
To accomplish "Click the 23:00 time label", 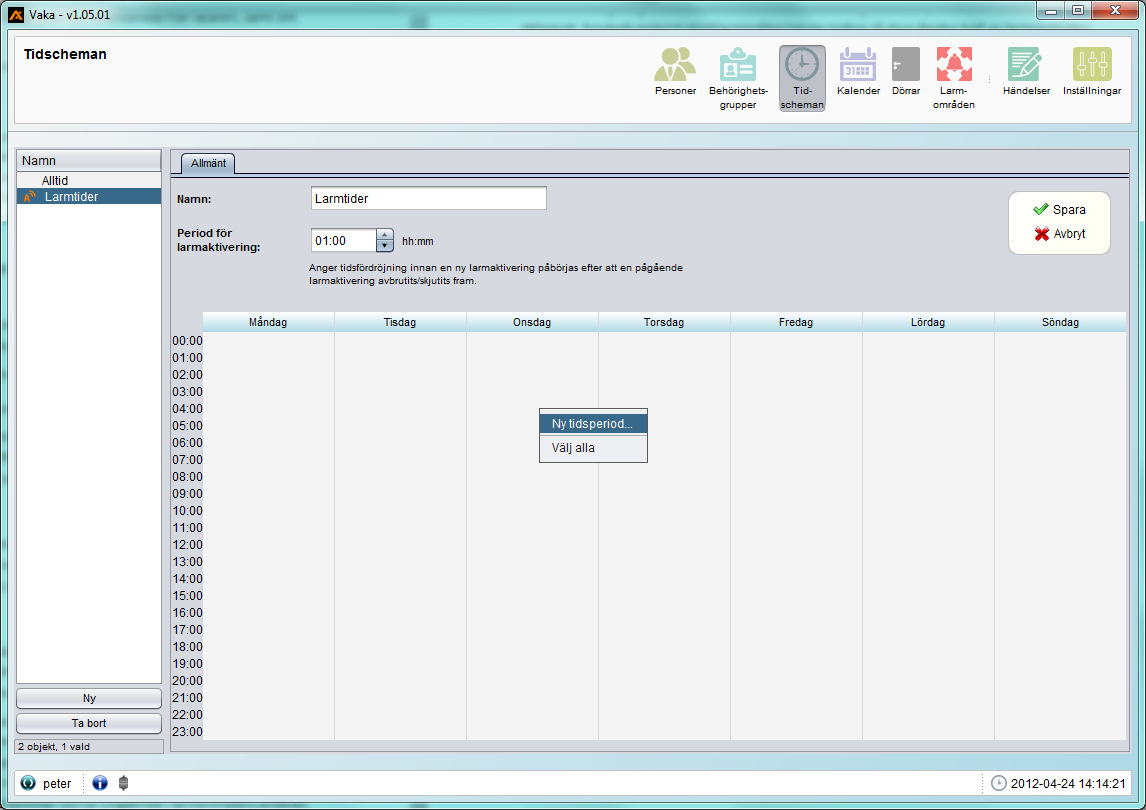I will (x=187, y=732).
